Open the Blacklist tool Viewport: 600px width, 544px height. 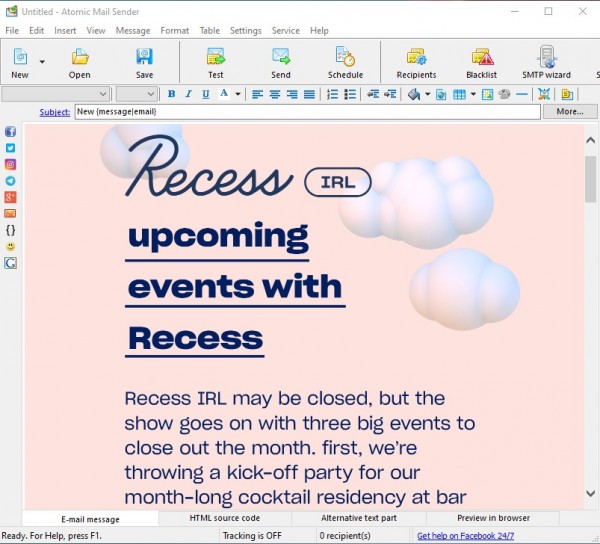tap(482, 57)
